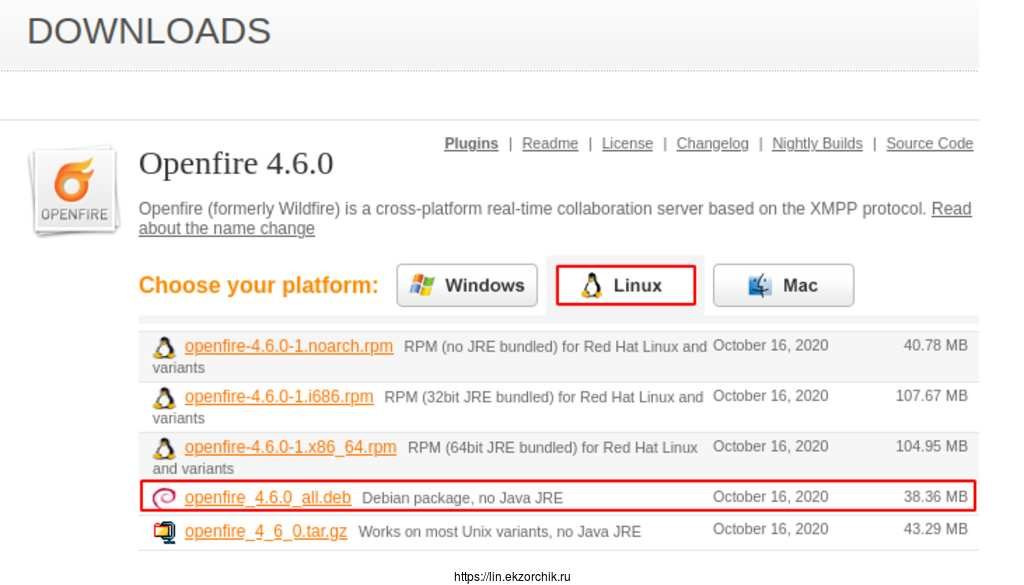
Task: Select the Windows platform tab
Action: 467,286
